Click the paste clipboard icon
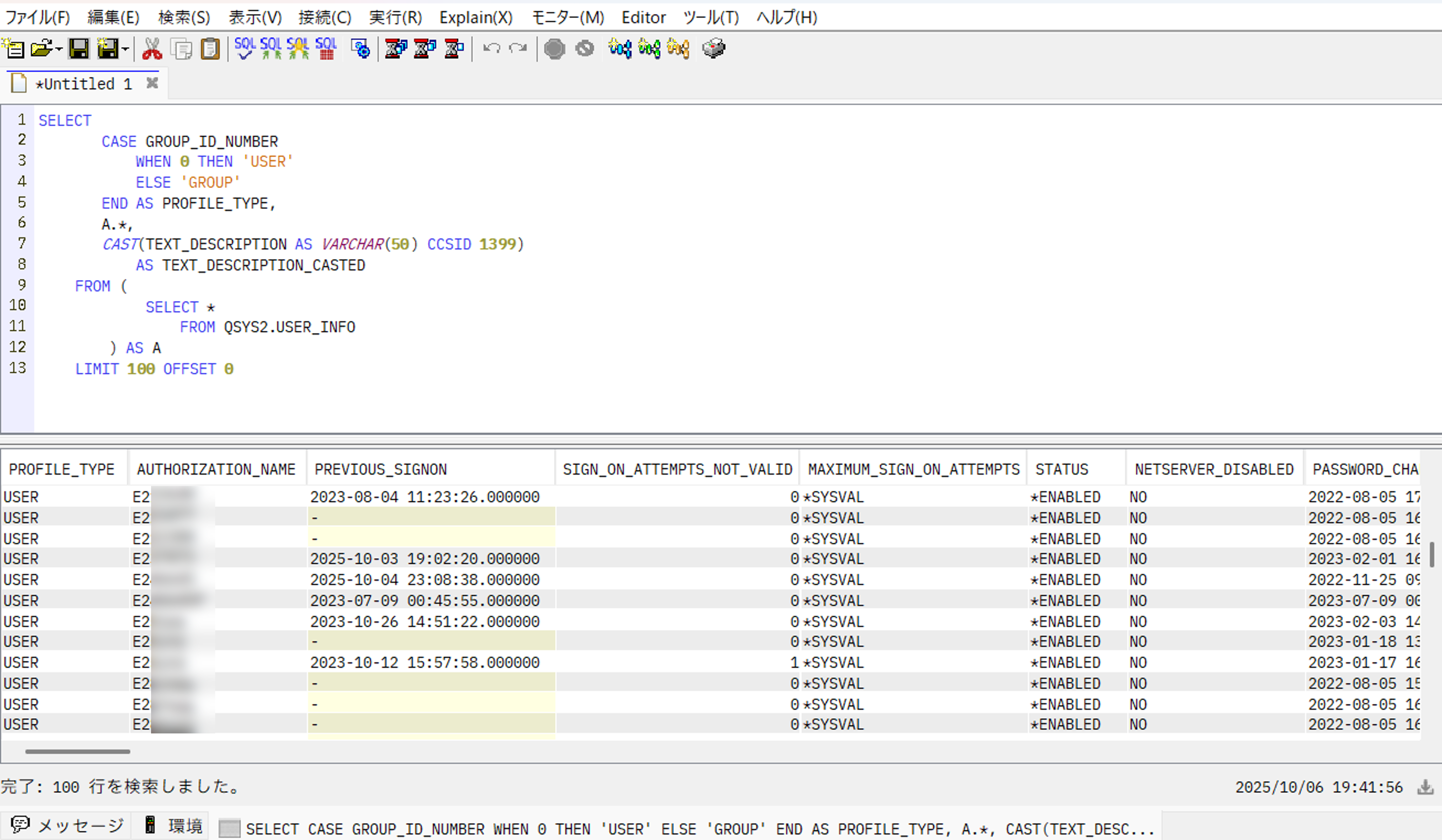Image resolution: width=1442 pixels, height=840 pixels. [210, 49]
